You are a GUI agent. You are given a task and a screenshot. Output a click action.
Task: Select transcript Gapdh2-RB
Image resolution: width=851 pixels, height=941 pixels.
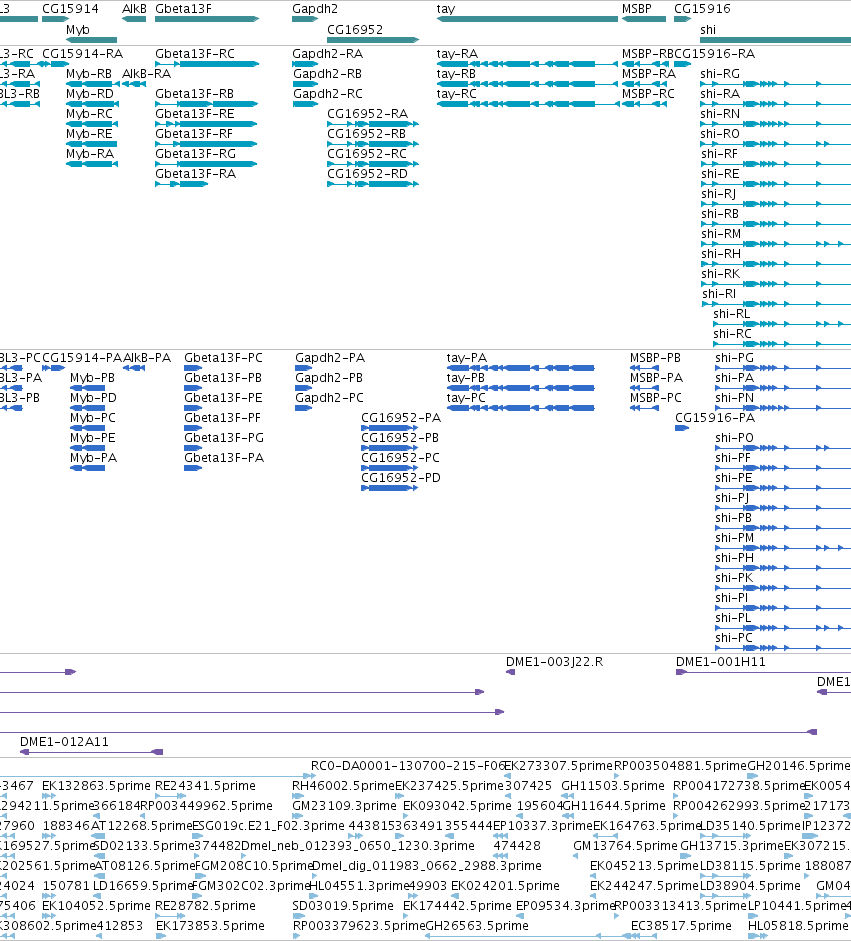click(x=328, y=74)
